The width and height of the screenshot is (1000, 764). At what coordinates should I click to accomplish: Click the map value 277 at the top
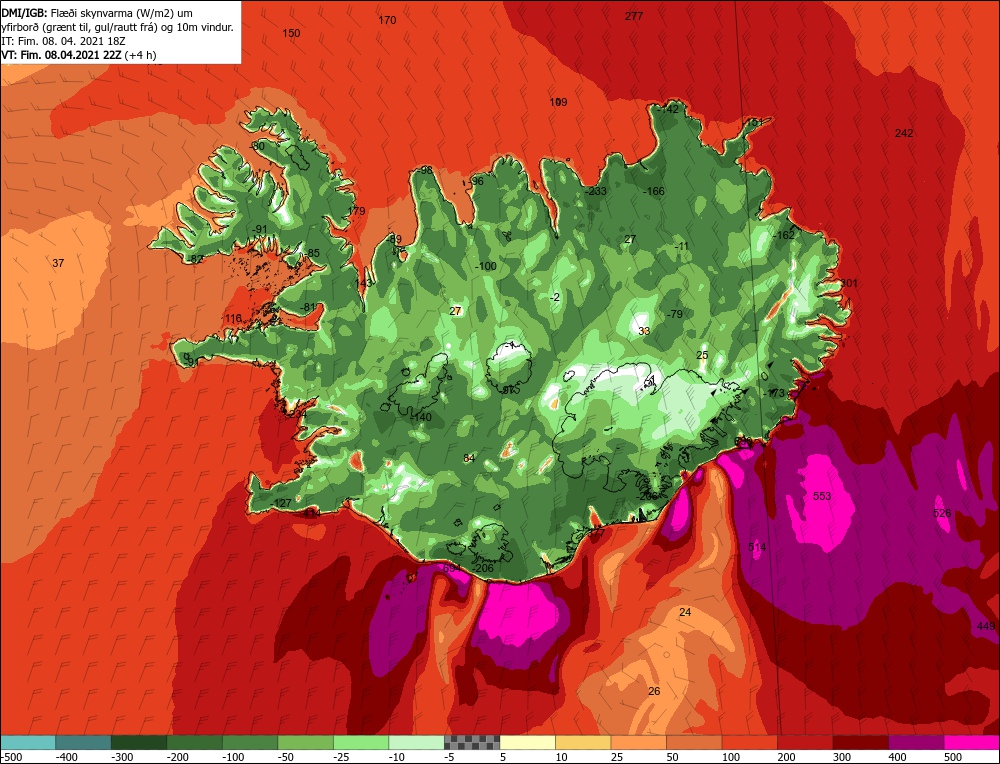pos(634,16)
